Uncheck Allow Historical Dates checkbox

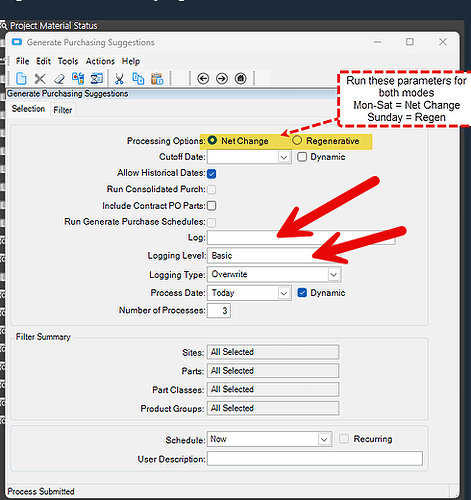pyautogui.click(x=211, y=173)
